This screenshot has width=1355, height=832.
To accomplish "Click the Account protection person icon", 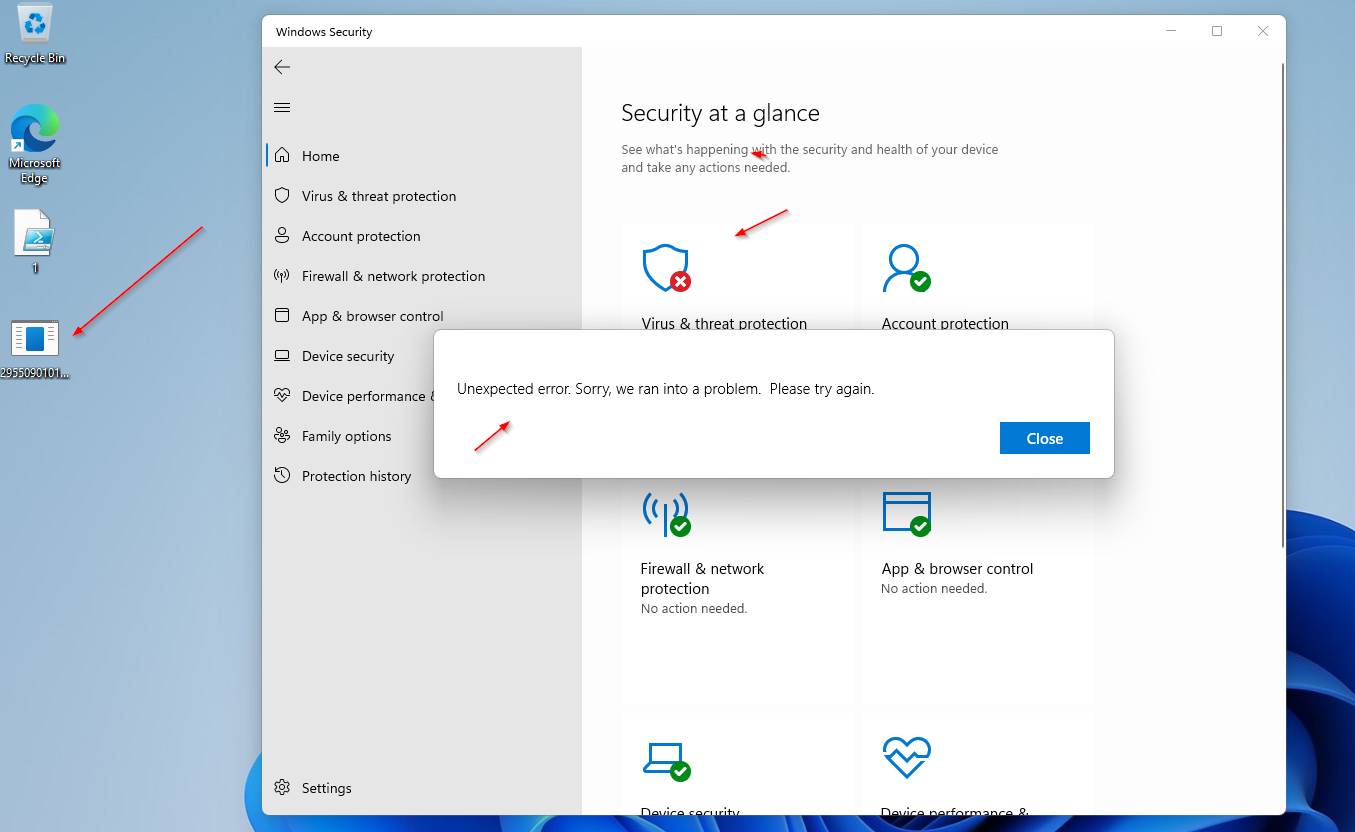I will click(x=906, y=268).
